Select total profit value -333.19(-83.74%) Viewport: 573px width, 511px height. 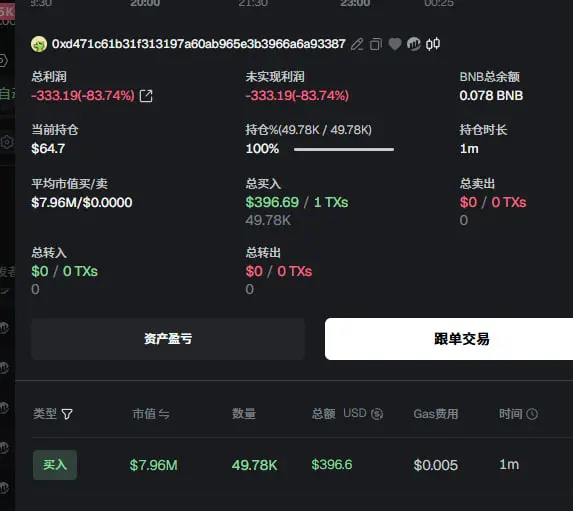(x=83, y=96)
